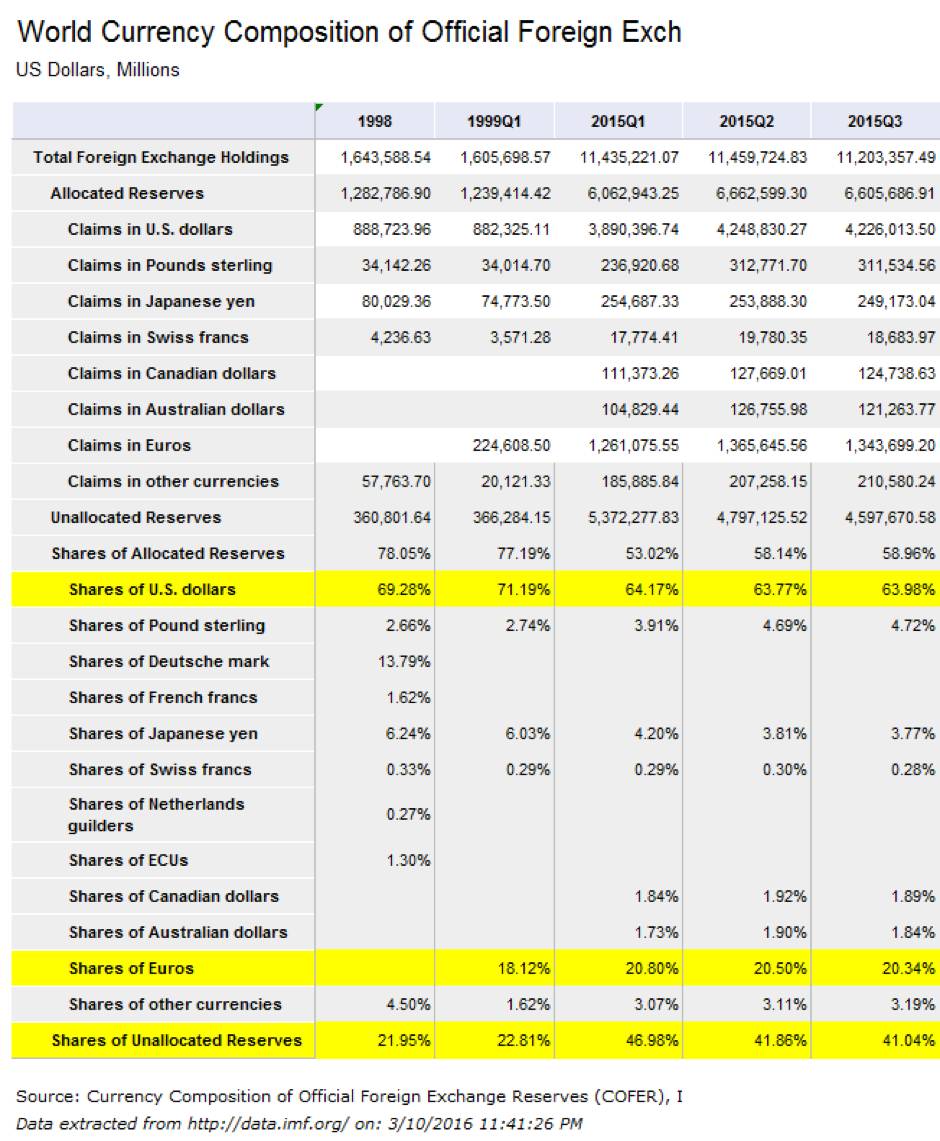Click the Total Foreign Exchange Holdings row label
The height and width of the screenshot is (1141, 940).
click(161, 157)
